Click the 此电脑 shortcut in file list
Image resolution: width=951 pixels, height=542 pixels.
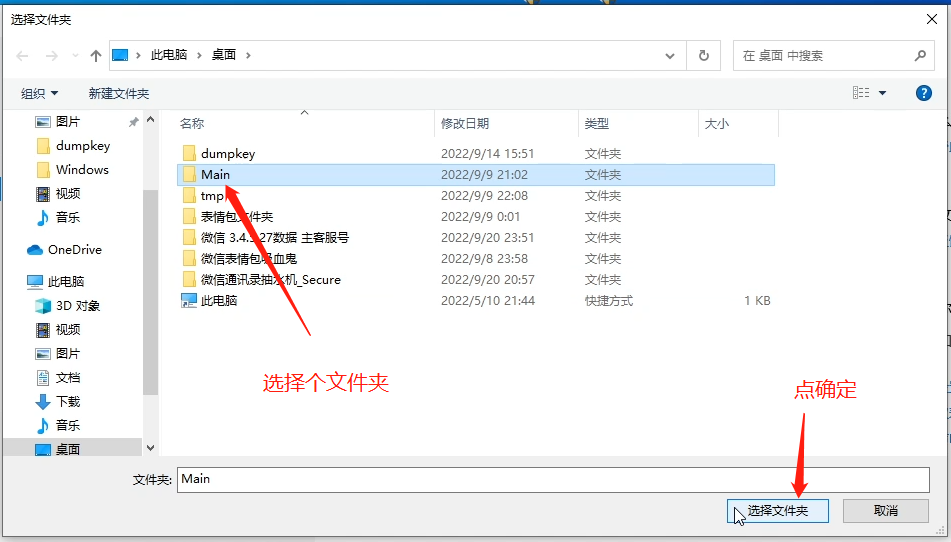click(218, 301)
